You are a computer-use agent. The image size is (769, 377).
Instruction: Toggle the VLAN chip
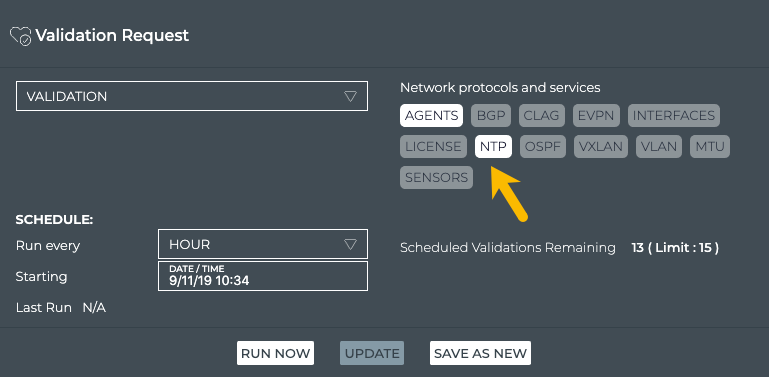(x=659, y=147)
